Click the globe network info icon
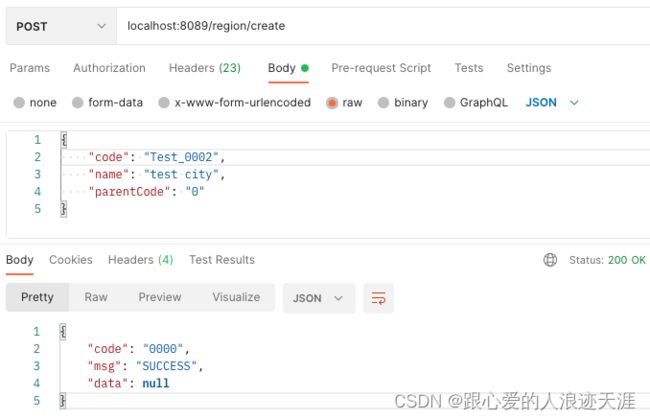Image resolution: width=650 pixels, height=420 pixels. coord(550,260)
